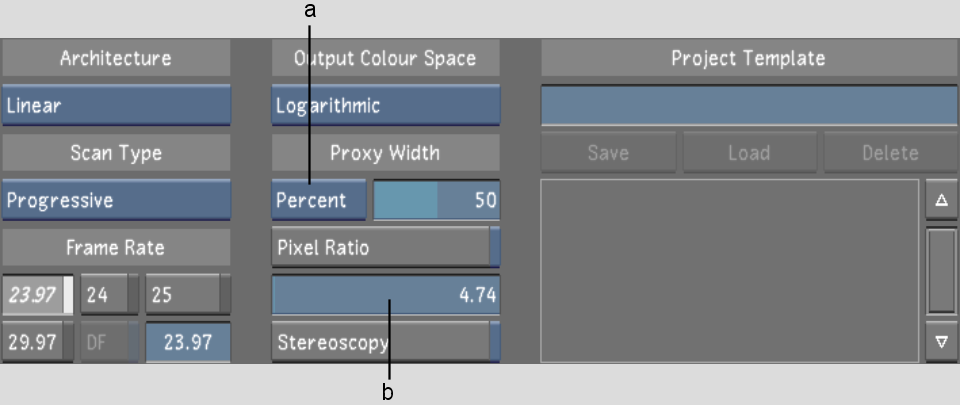The image size is (960, 405).
Task: Click the Project Template name field
Action: click(749, 105)
